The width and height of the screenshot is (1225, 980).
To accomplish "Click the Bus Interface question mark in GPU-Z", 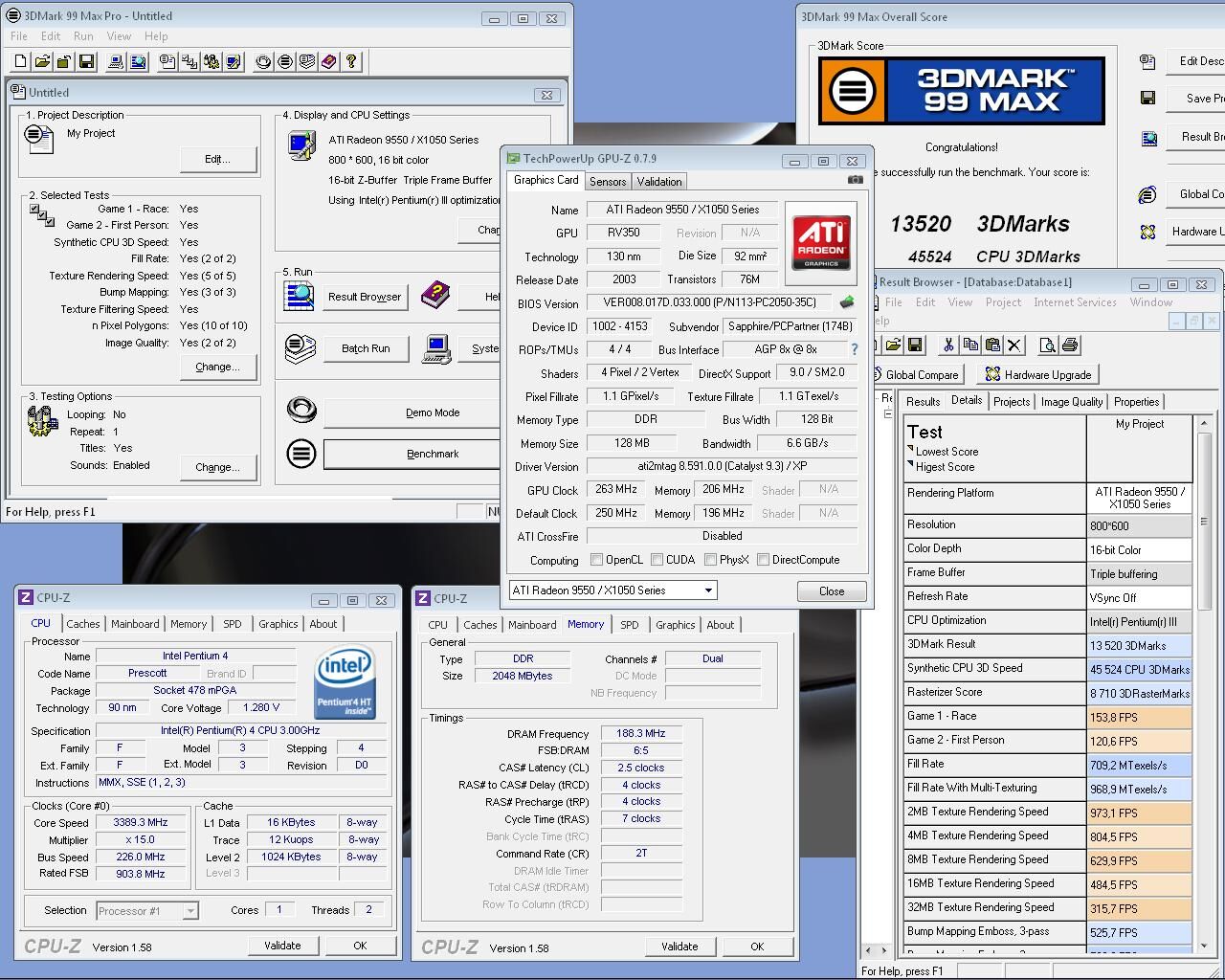I will pyautogui.click(x=855, y=349).
